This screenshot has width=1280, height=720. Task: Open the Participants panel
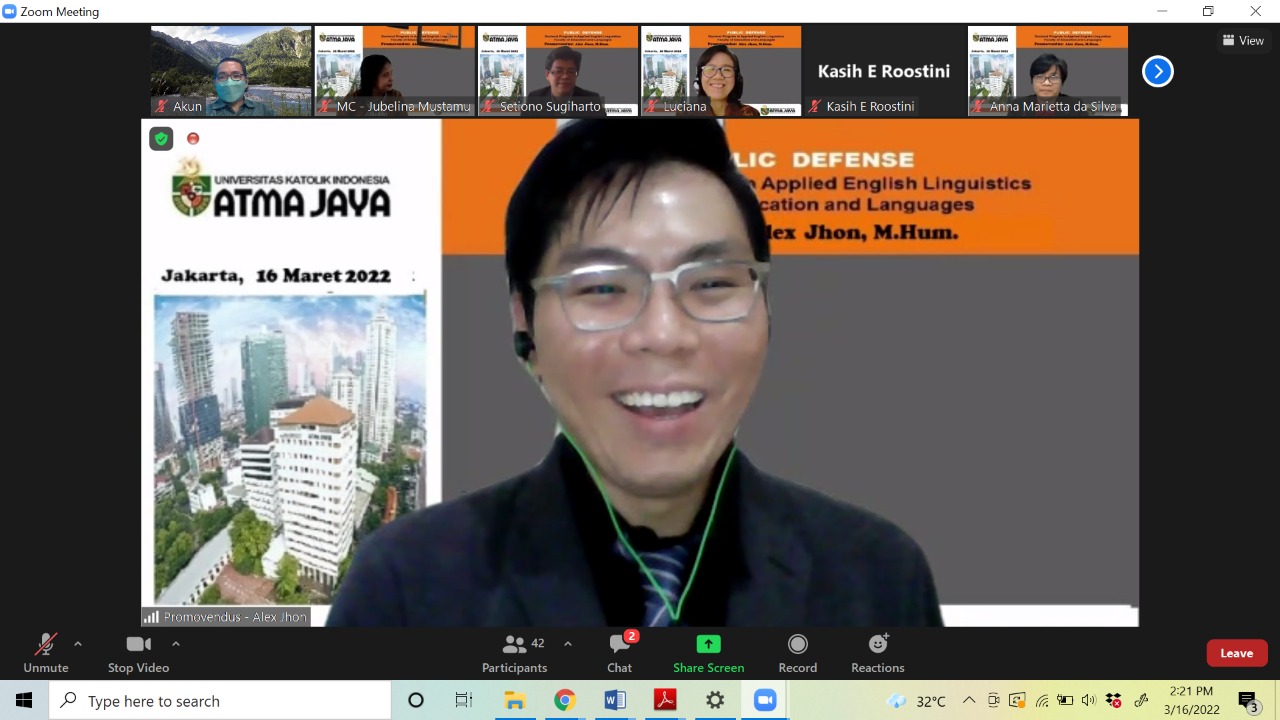515,653
